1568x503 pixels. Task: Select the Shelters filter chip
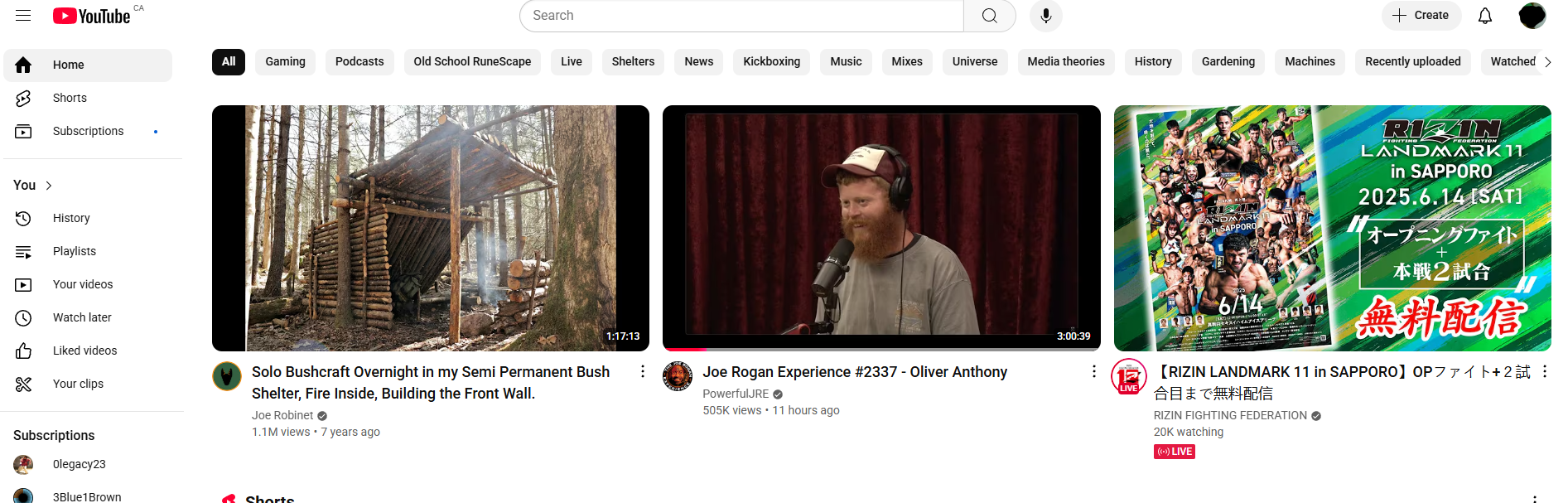tap(633, 62)
